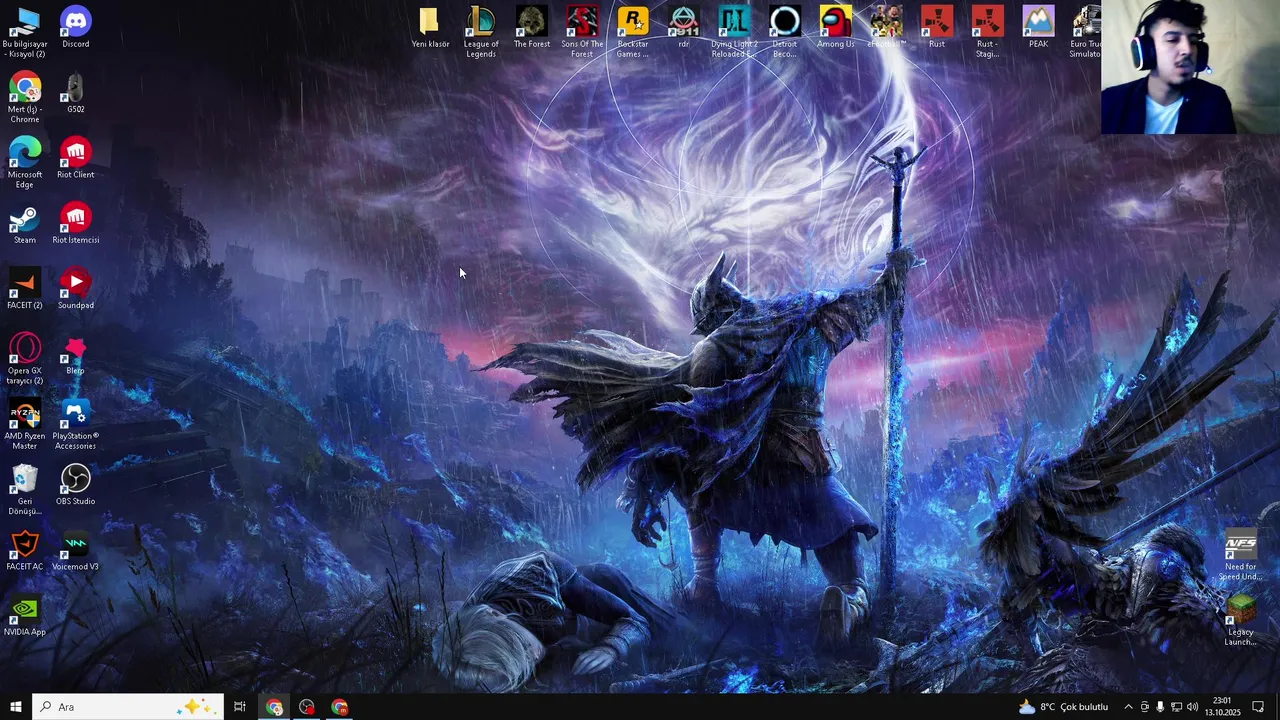Open the League of Legends shortcut
The width and height of the screenshot is (1280, 720).
pos(481,32)
